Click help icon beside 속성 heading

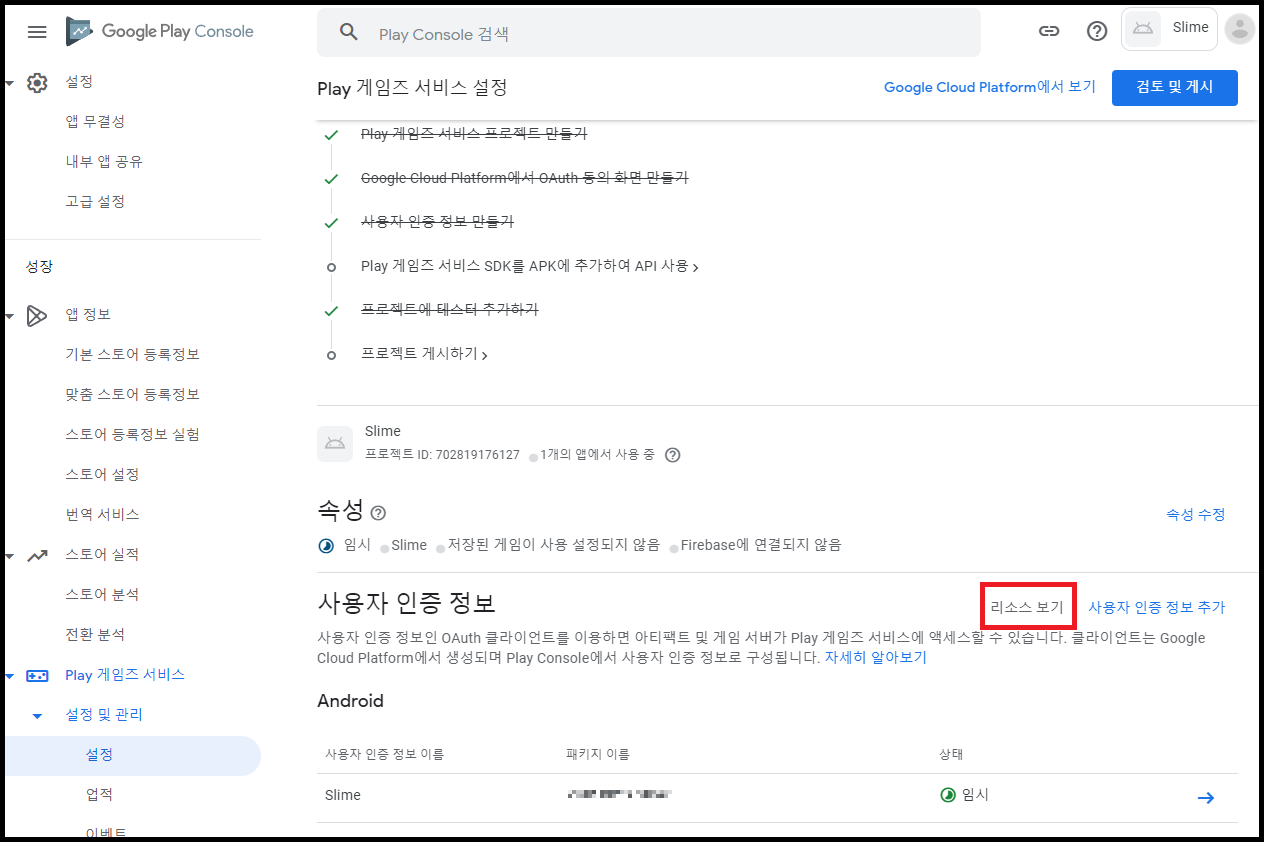(x=378, y=513)
